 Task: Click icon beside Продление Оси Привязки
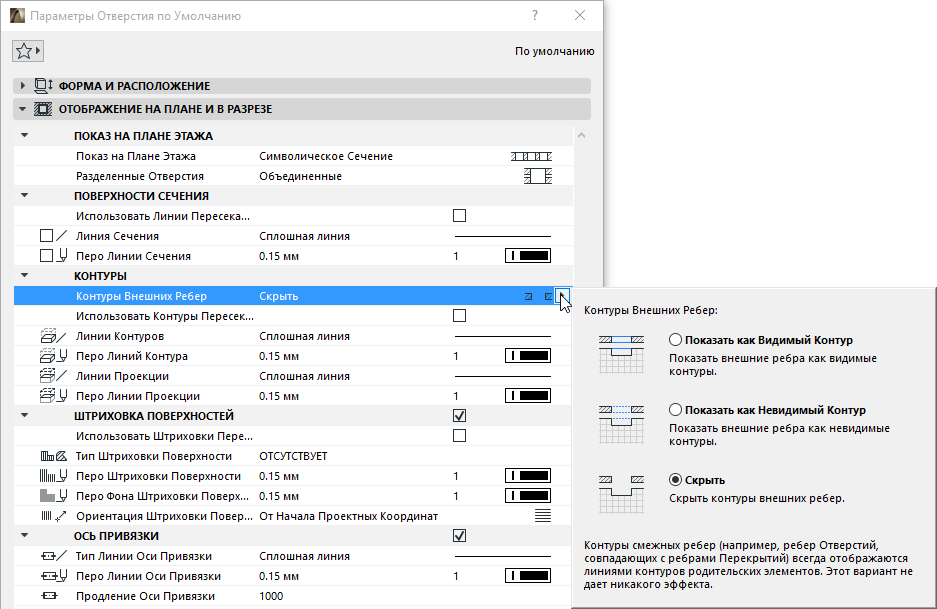pyautogui.click(x=49, y=596)
